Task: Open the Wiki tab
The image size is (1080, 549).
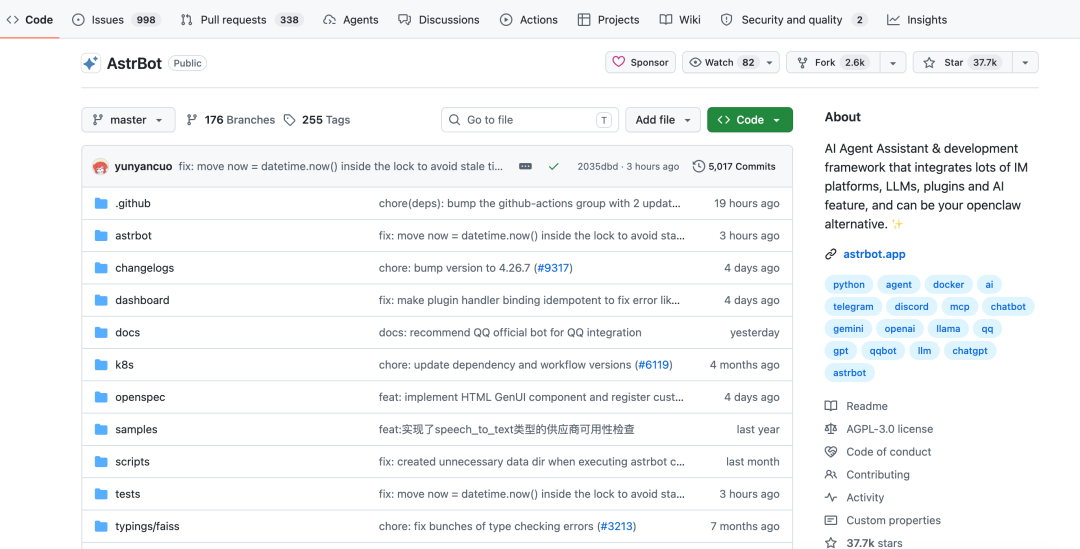Action: click(680, 20)
